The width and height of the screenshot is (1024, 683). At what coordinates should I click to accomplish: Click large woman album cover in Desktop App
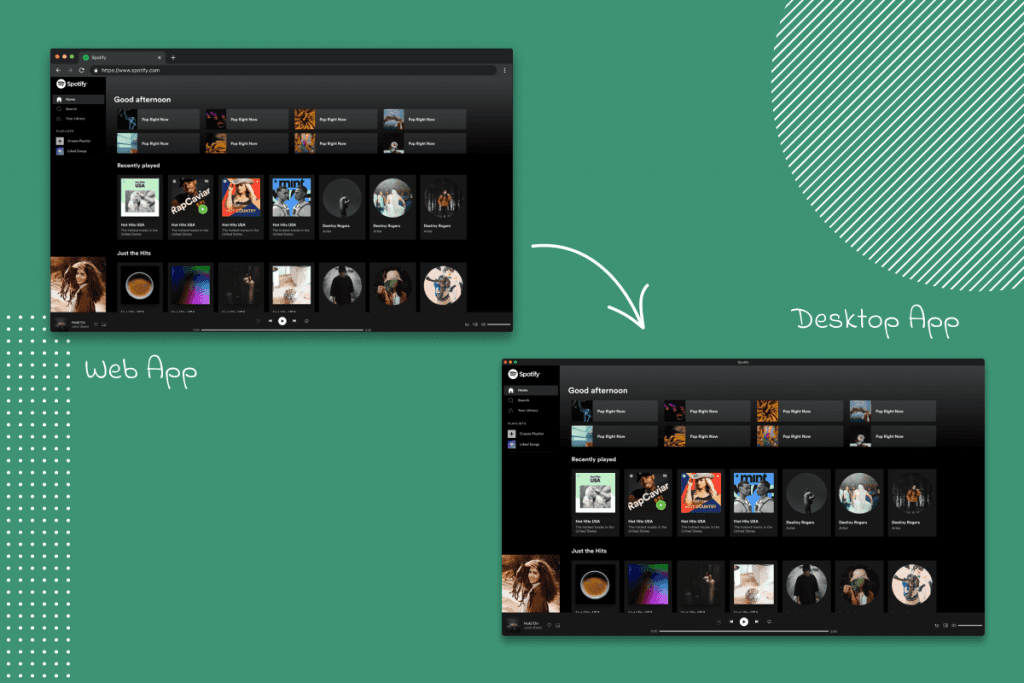click(x=531, y=584)
